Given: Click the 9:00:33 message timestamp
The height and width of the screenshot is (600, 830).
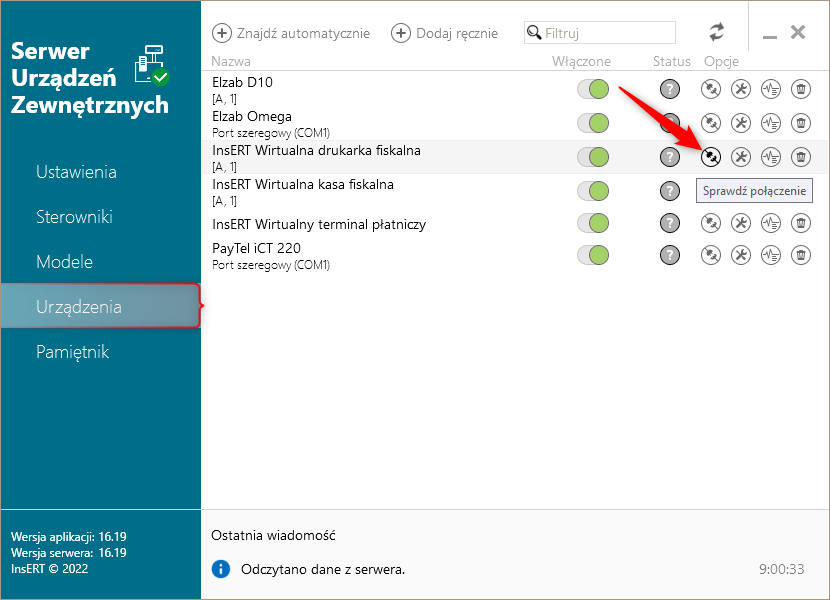Looking at the screenshot, I should point(781,569).
